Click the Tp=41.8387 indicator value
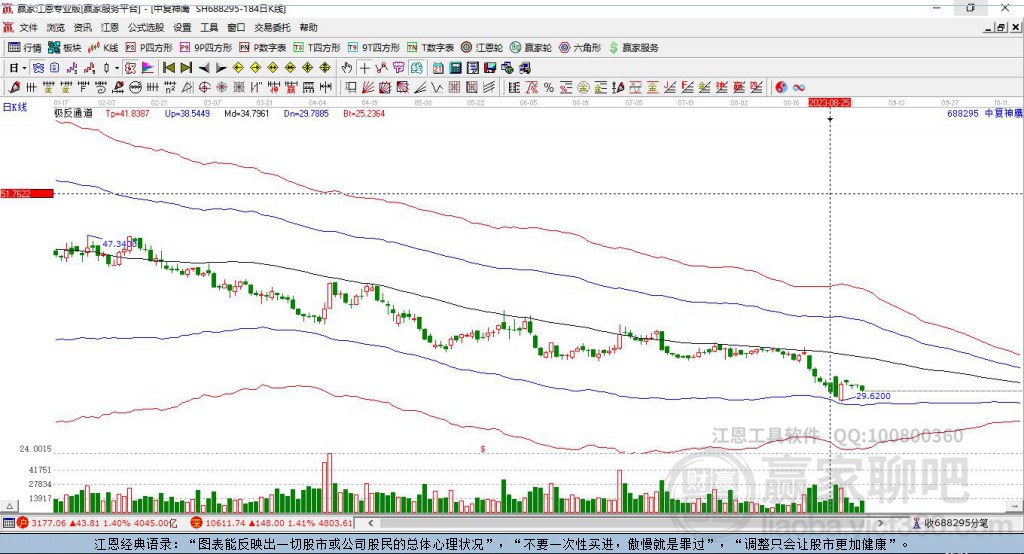This screenshot has width=1024, height=554. (127, 113)
